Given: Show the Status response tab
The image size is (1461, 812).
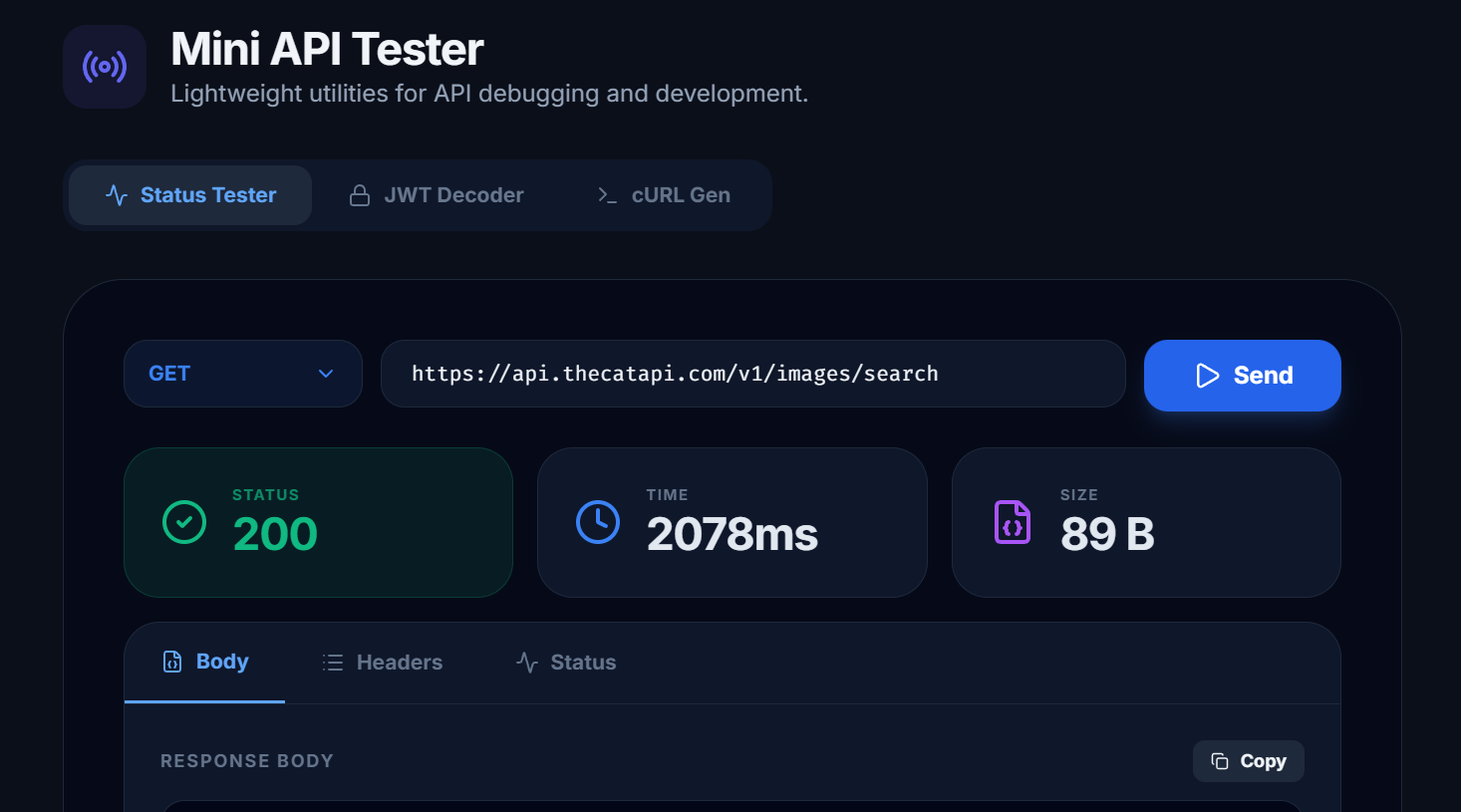Looking at the screenshot, I should pos(566,663).
